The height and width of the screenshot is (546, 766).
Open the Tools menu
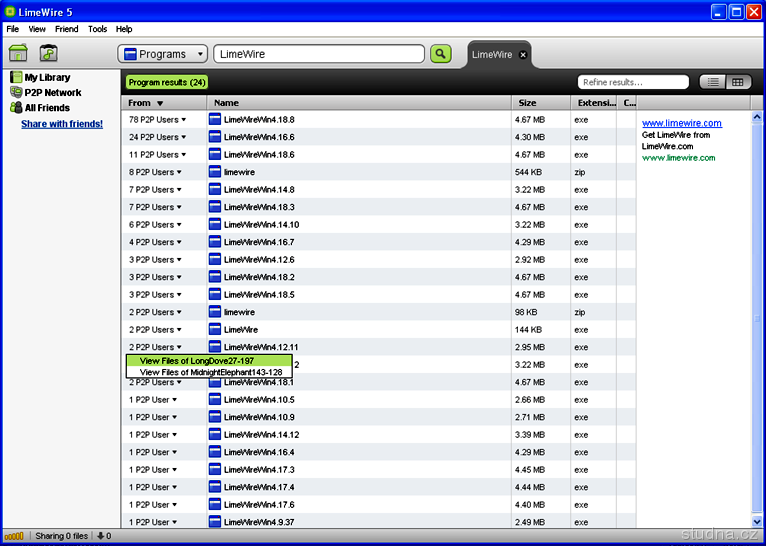click(x=98, y=29)
